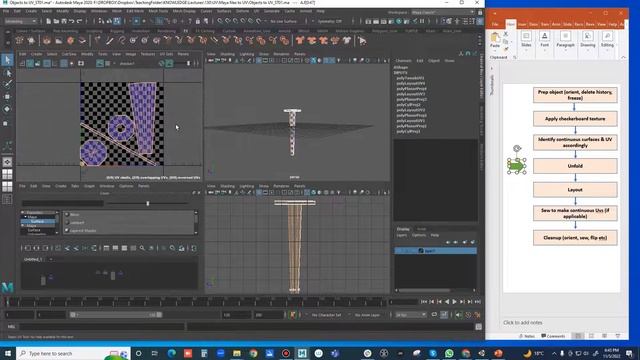
Task: Click Format Painter icon in PowerPoint
Action: point(506,48)
